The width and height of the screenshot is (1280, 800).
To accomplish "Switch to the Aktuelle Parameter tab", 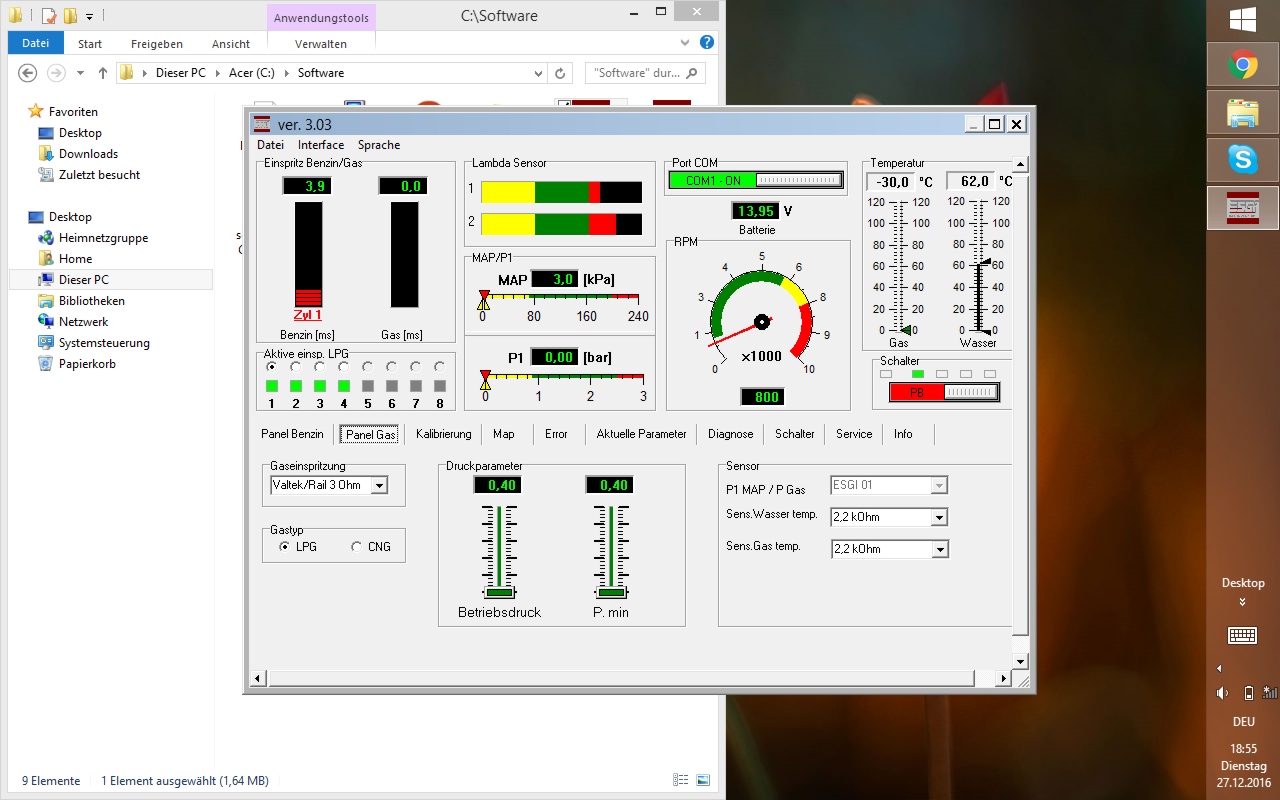I will (x=641, y=434).
